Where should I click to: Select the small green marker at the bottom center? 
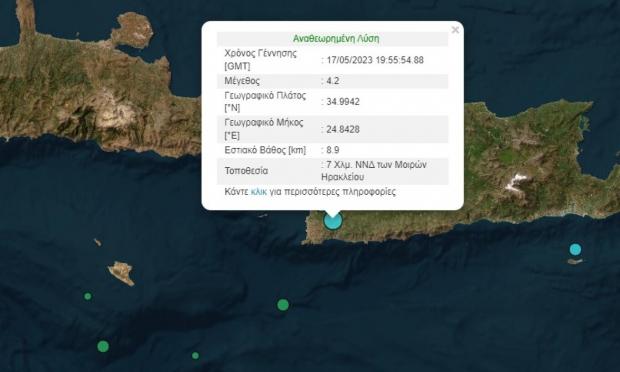(x=195, y=356)
